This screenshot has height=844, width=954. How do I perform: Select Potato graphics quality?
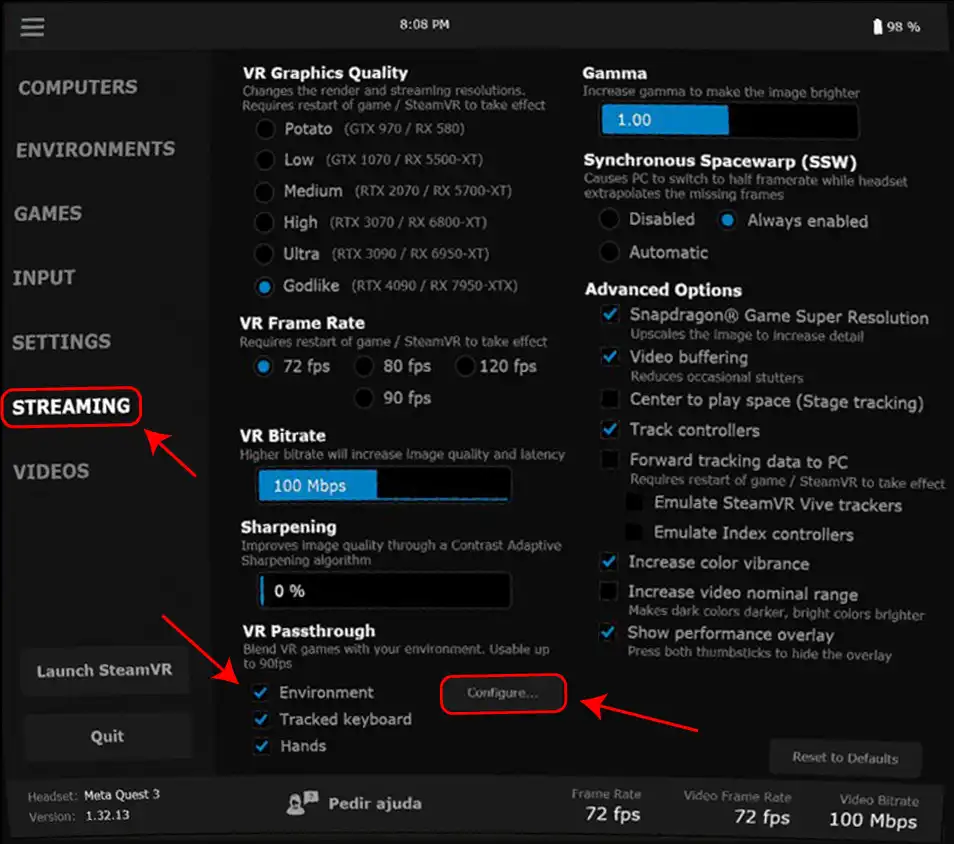click(x=265, y=129)
